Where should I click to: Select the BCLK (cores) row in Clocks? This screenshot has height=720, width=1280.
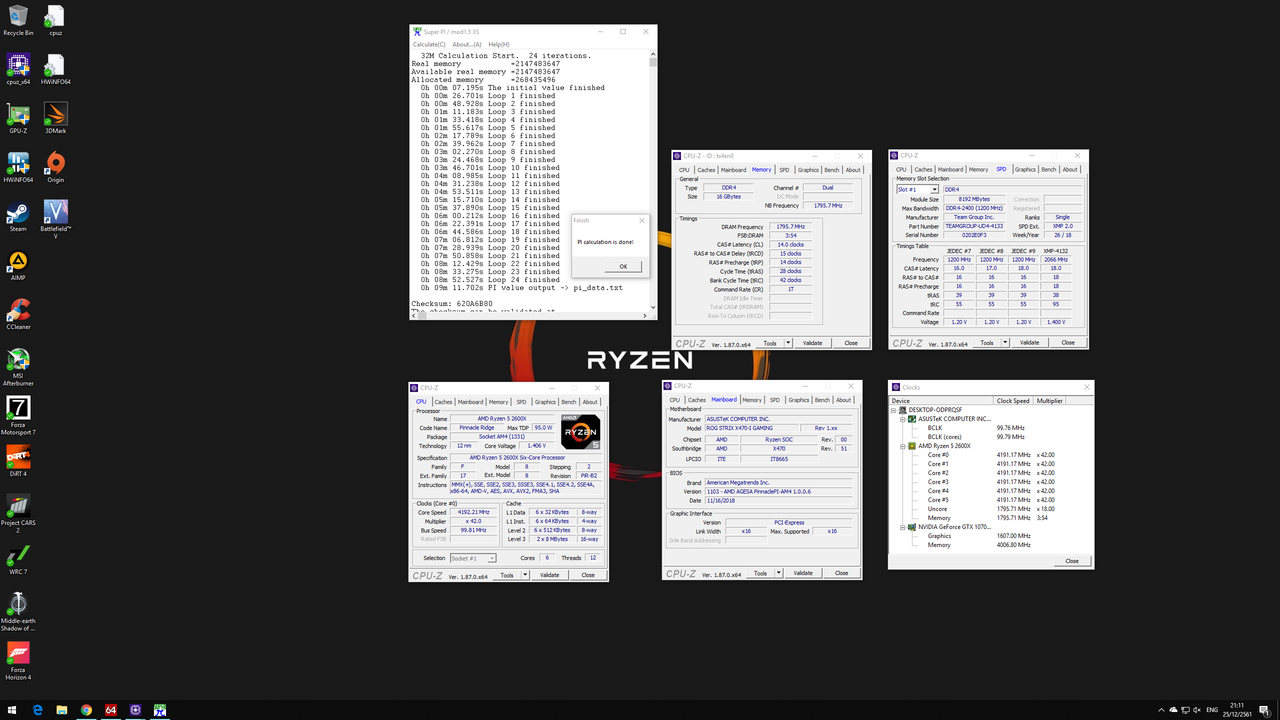pos(975,437)
